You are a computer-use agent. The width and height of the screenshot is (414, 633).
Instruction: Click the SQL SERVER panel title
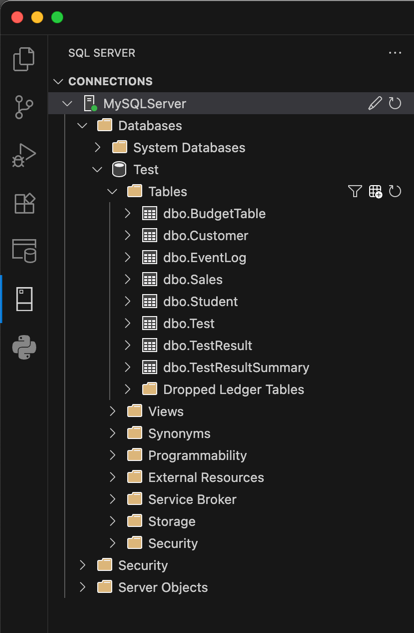point(102,53)
